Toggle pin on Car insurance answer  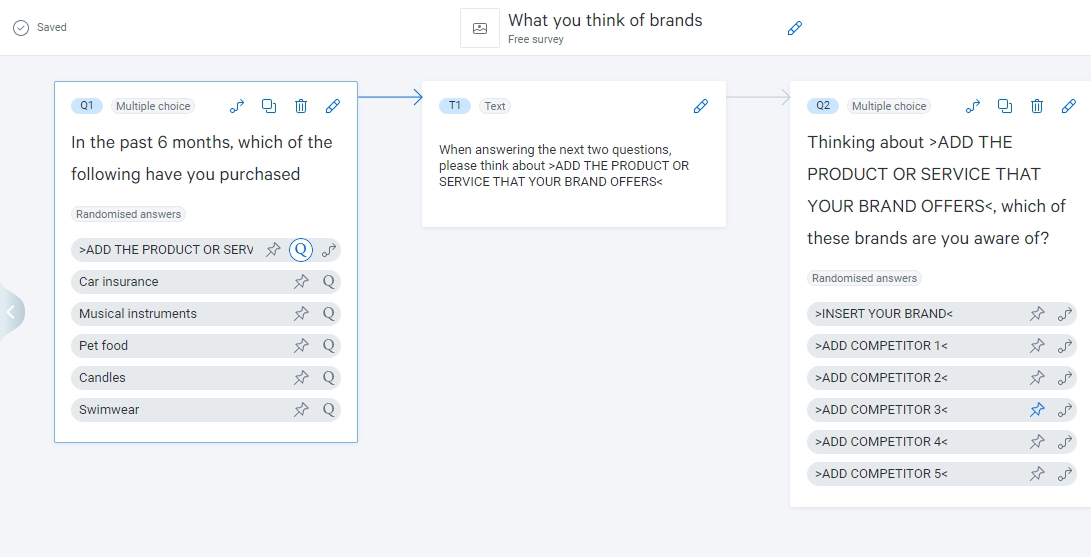(x=301, y=282)
